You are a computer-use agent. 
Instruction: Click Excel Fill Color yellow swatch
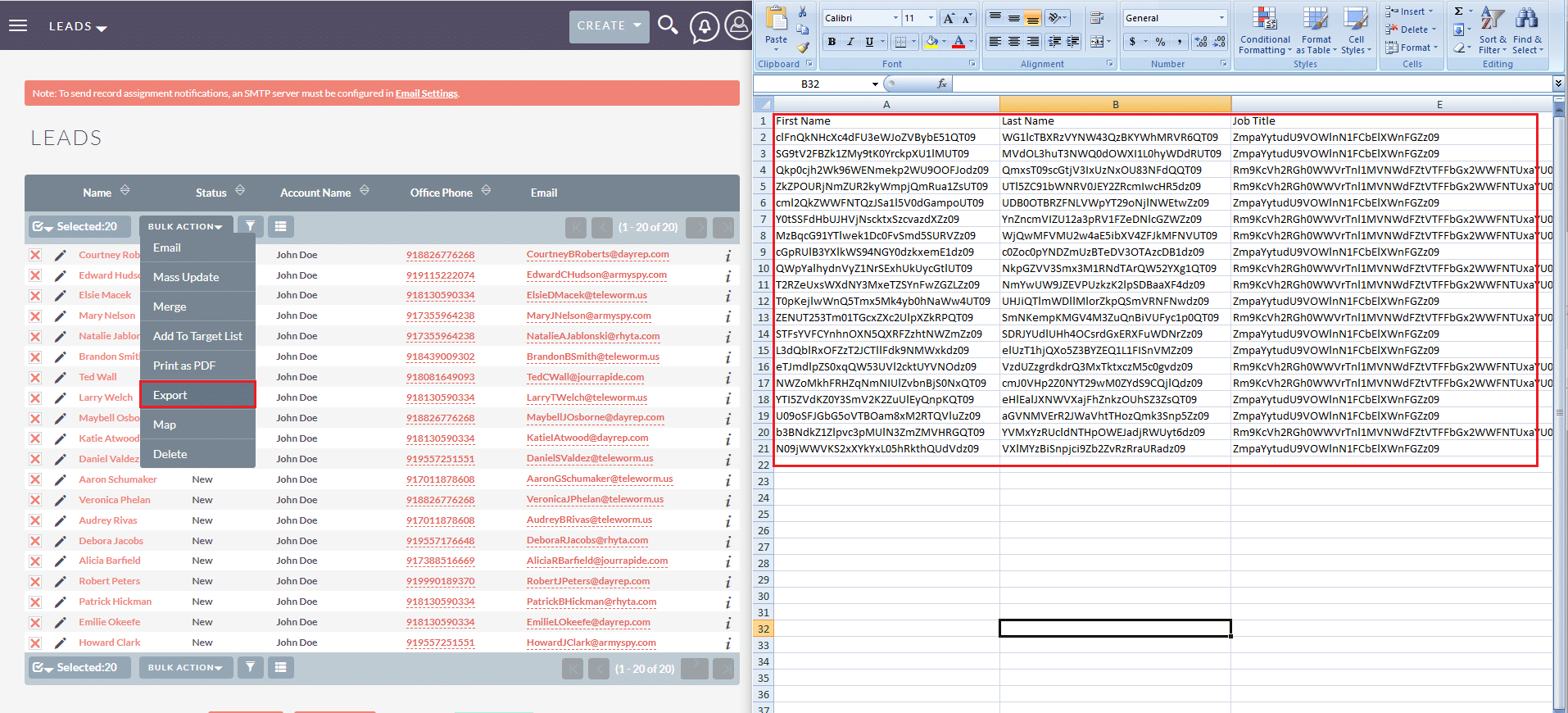[x=931, y=41]
